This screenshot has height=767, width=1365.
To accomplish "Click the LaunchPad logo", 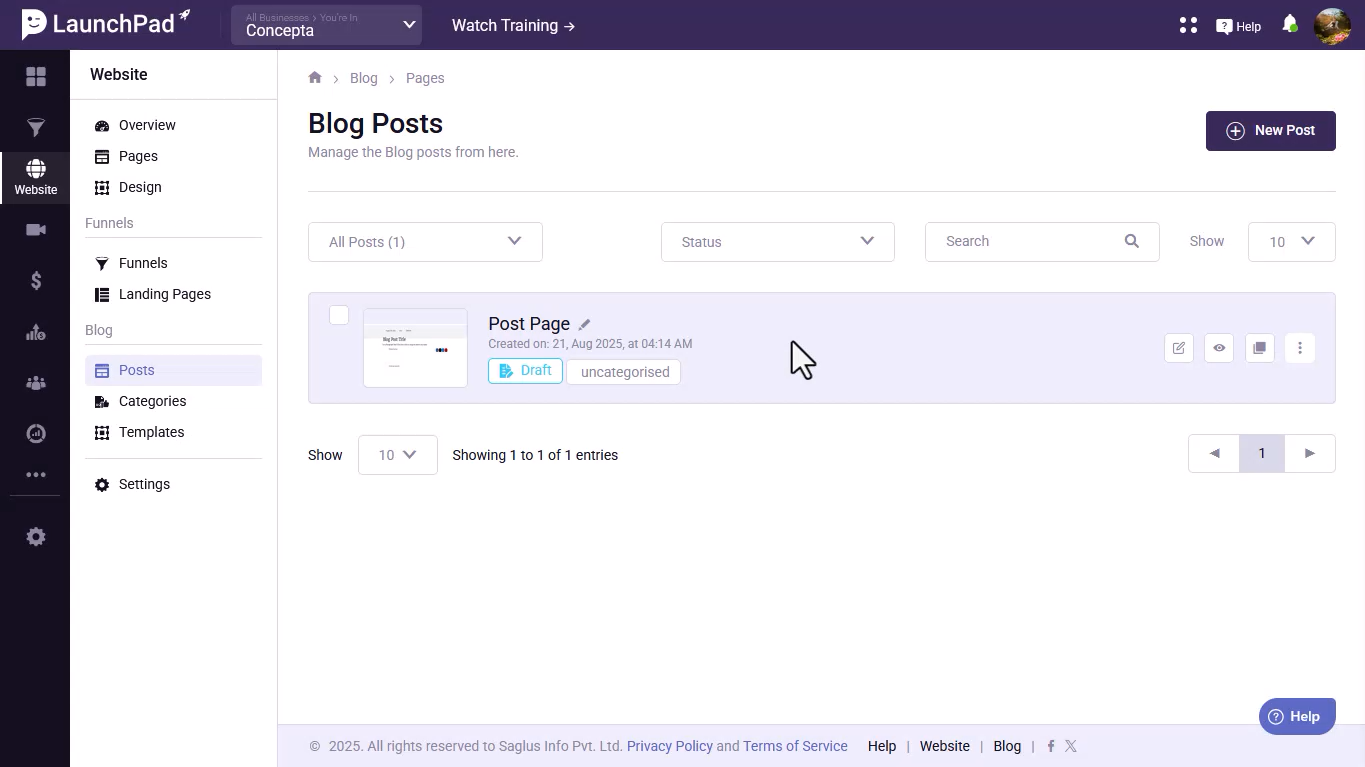I will pos(106,23).
